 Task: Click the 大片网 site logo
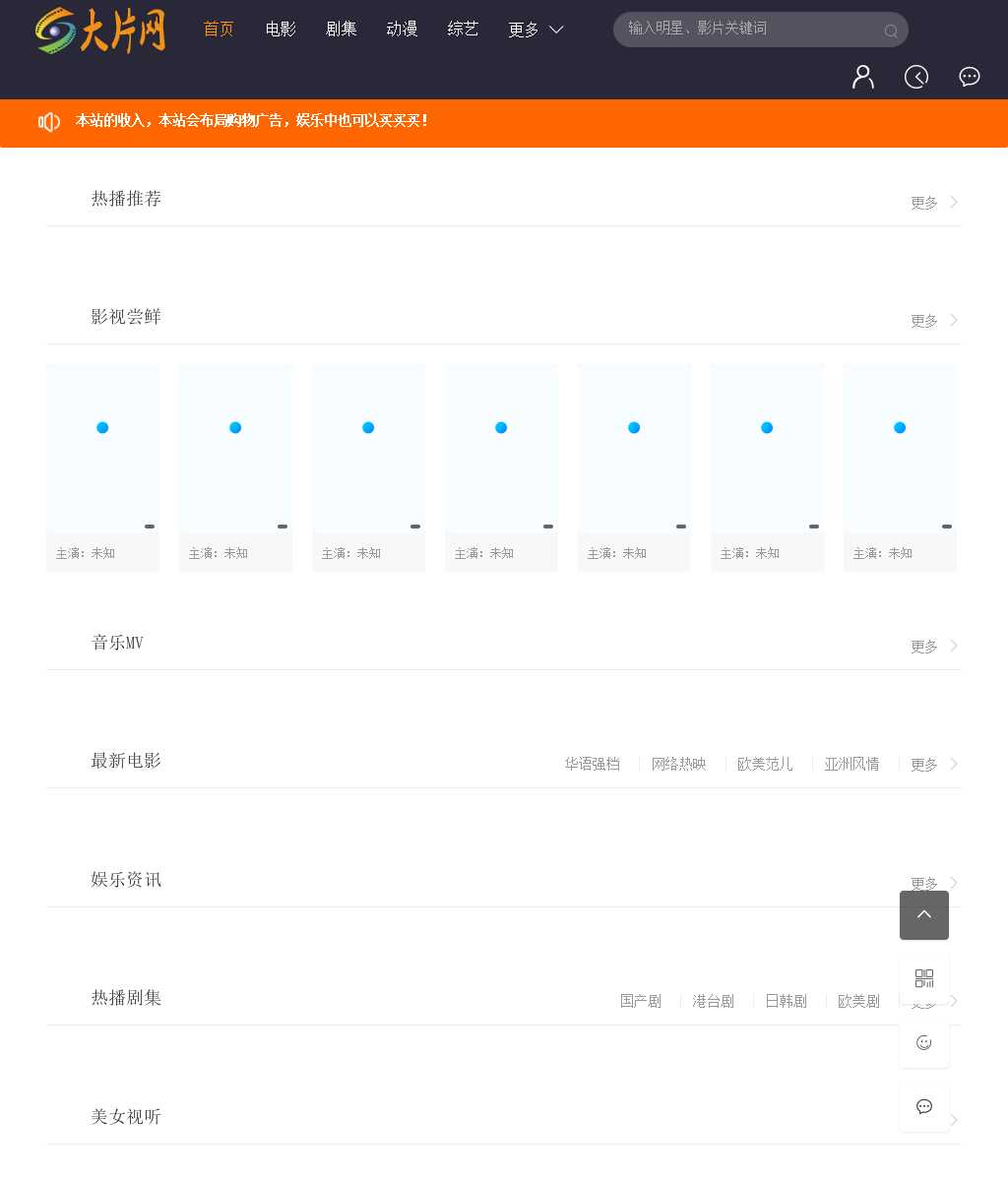(100, 31)
